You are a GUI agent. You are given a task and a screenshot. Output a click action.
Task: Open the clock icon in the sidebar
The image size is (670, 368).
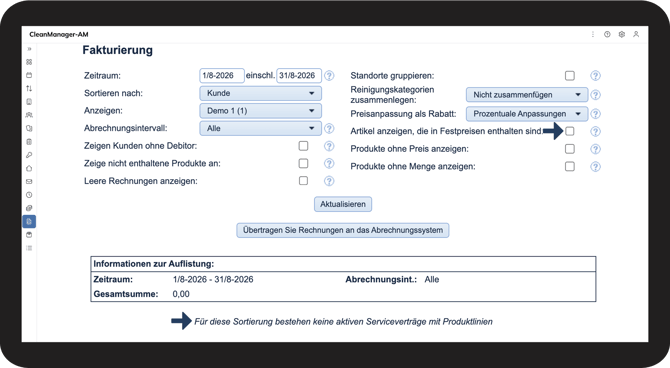click(29, 195)
